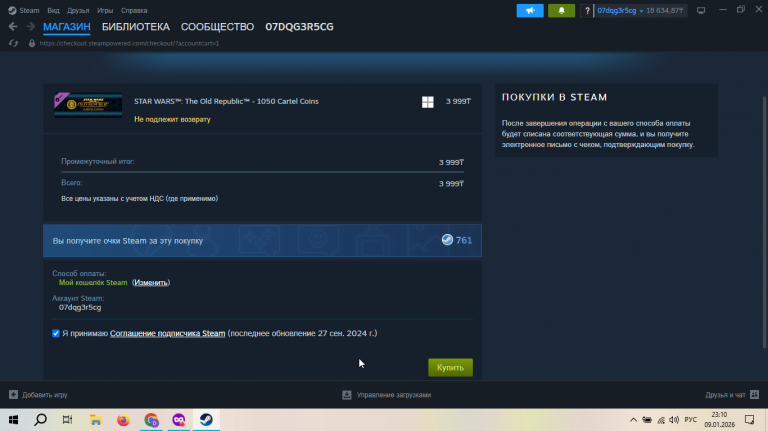Click the 761 points value
768x431 pixels.
pos(464,240)
